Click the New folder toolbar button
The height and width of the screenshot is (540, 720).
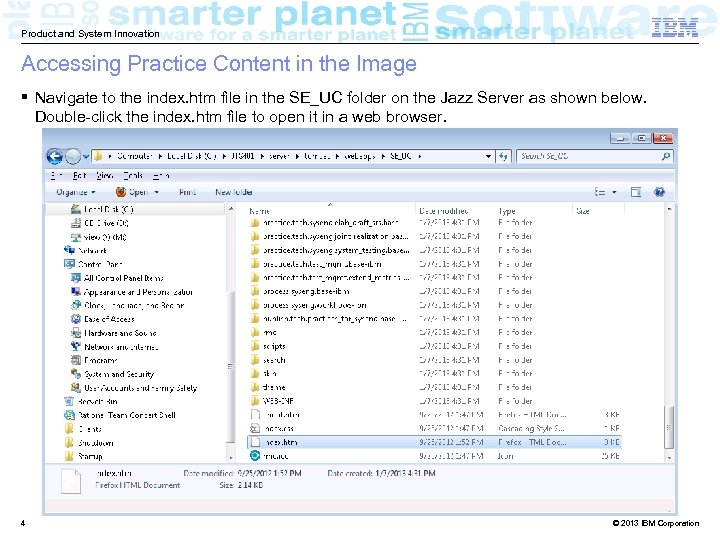tap(234, 192)
